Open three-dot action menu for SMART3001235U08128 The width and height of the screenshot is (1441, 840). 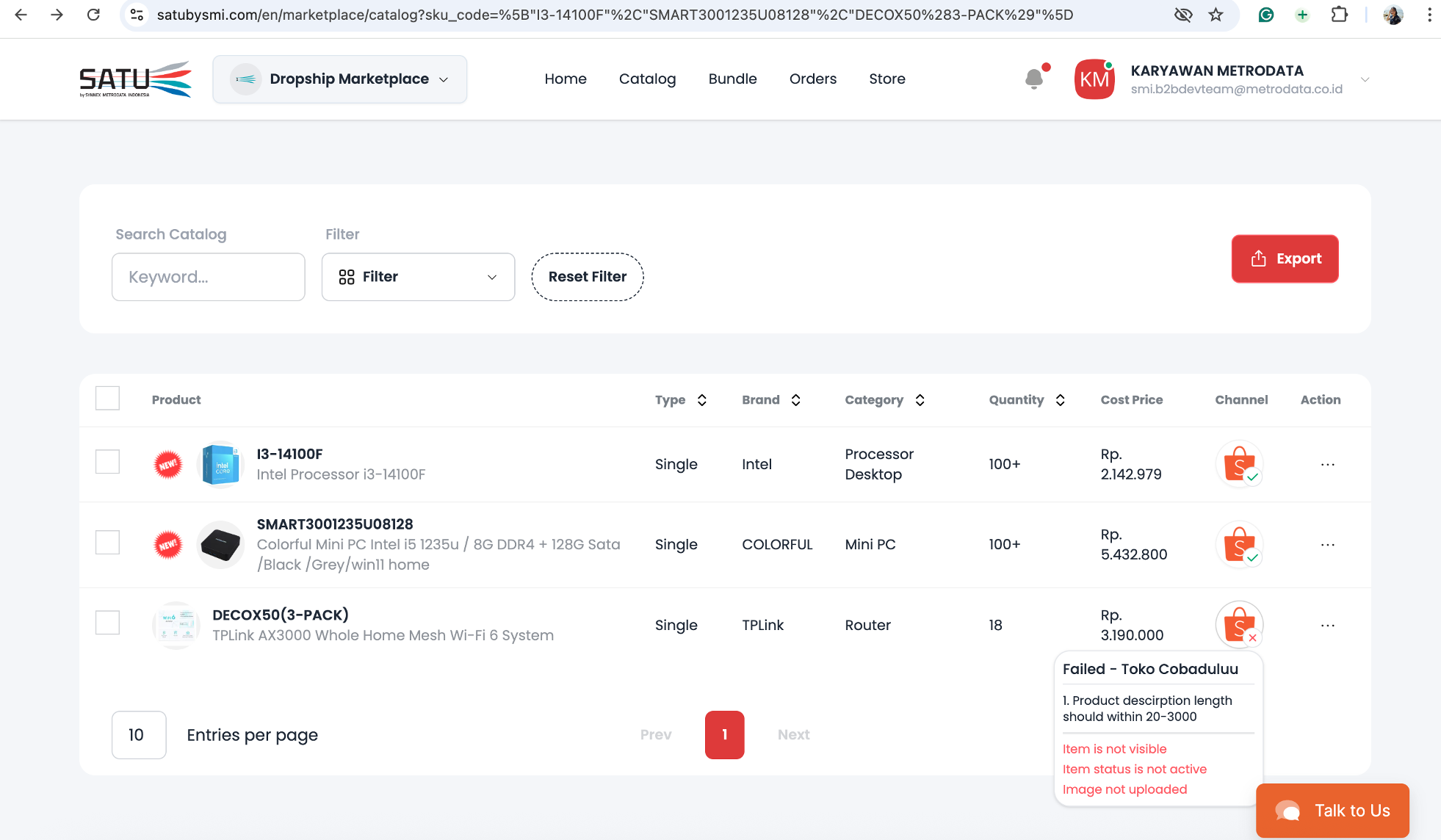[x=1327, y=545]
